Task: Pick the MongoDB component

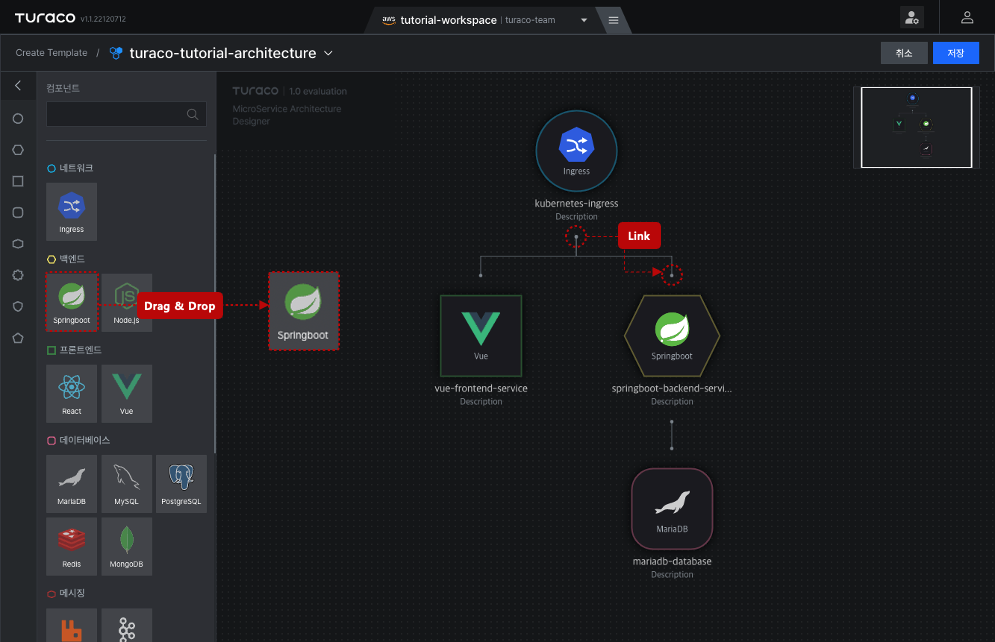Action: (126, 546)
